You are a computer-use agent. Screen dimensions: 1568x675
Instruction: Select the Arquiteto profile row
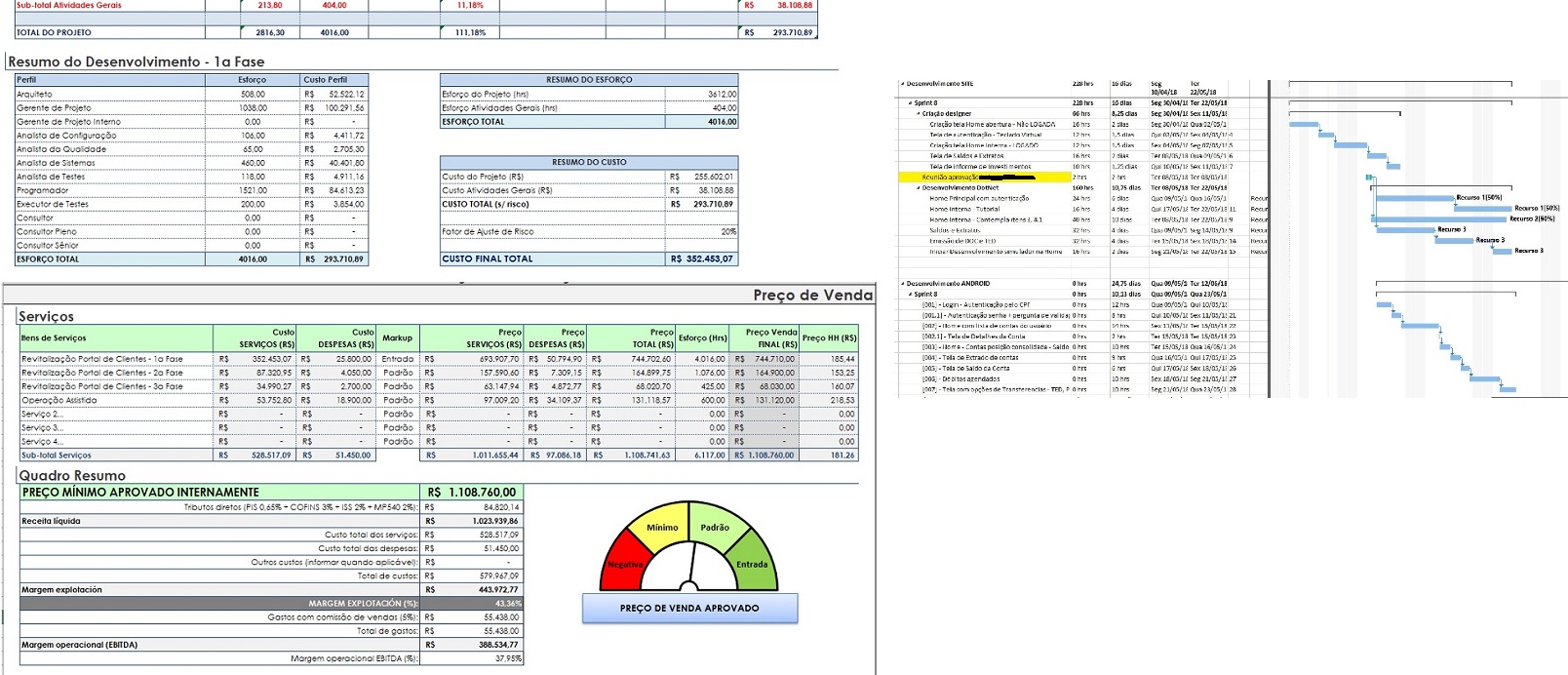click(191, 94)
